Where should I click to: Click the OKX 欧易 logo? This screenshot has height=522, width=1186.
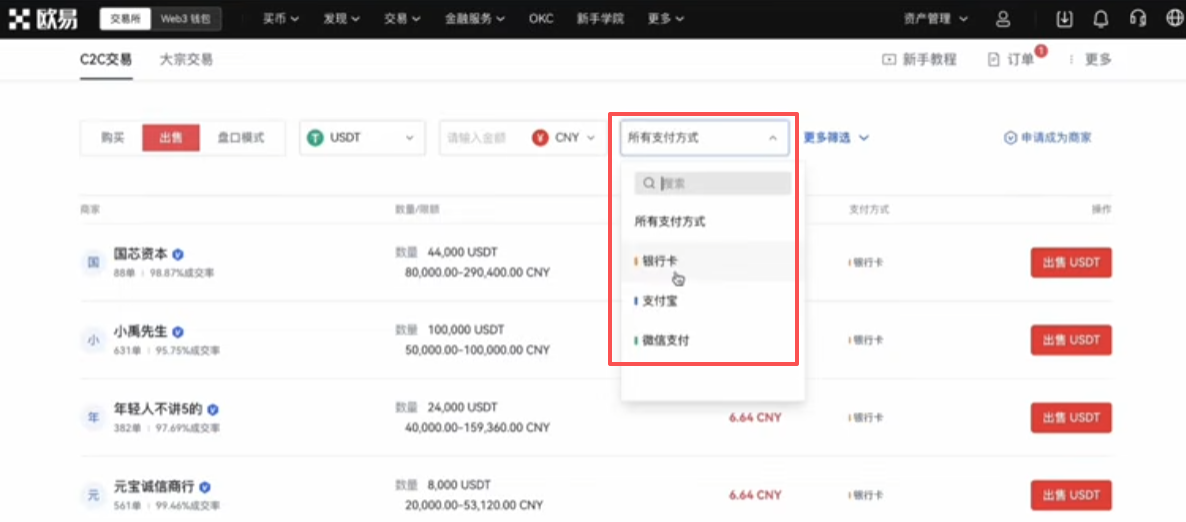point(43,19)
